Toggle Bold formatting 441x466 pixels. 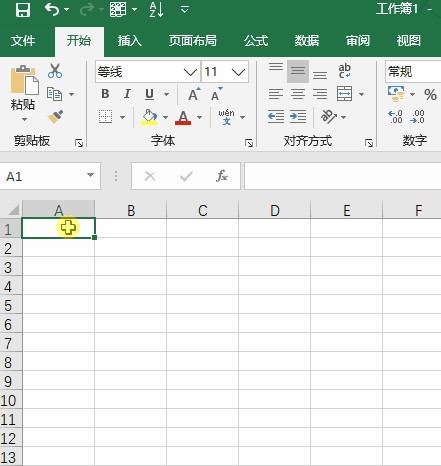(x=105, y=94)
